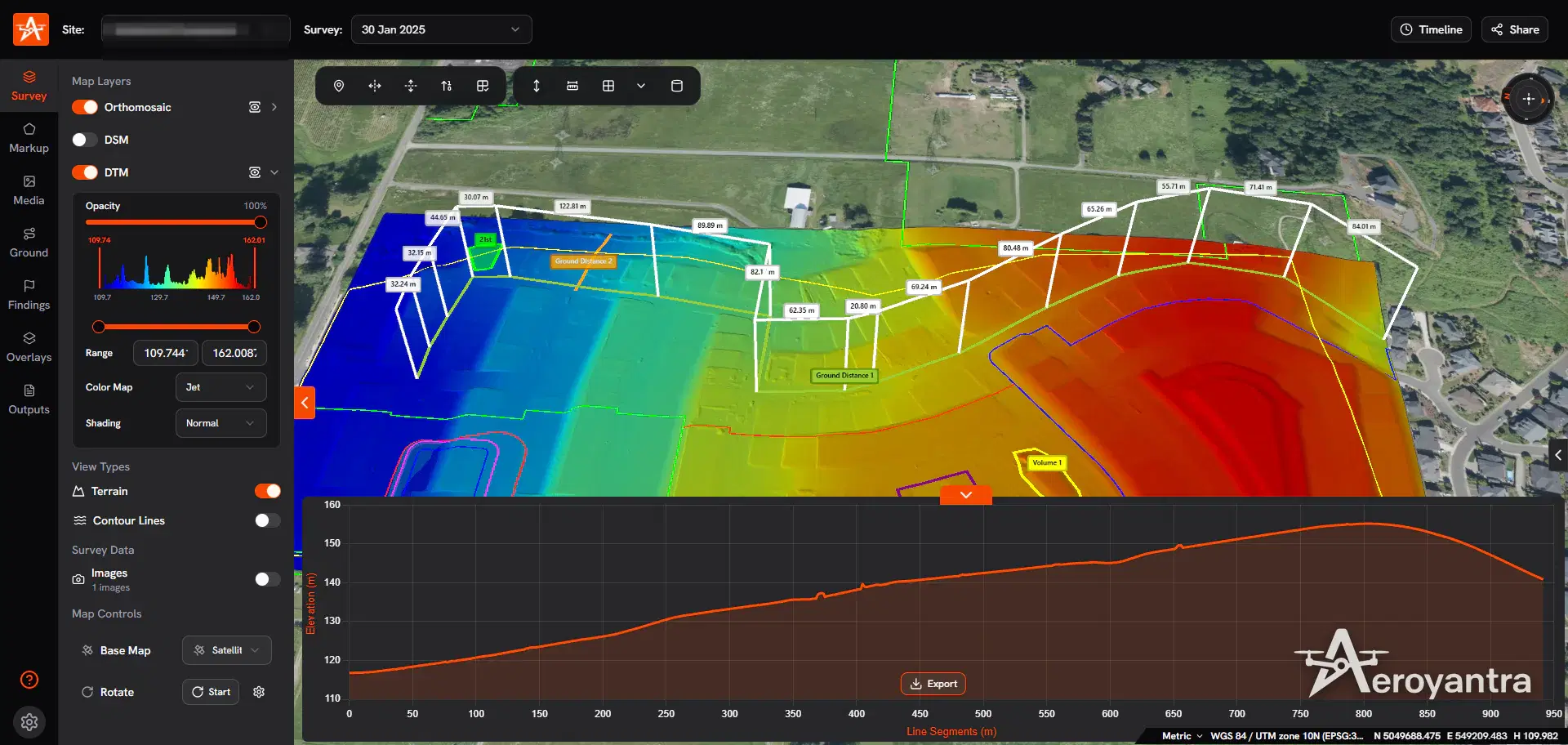Select the vertical flip tool in map toolbar
The image size is (1568, 745).
click(x=411, y=86)
